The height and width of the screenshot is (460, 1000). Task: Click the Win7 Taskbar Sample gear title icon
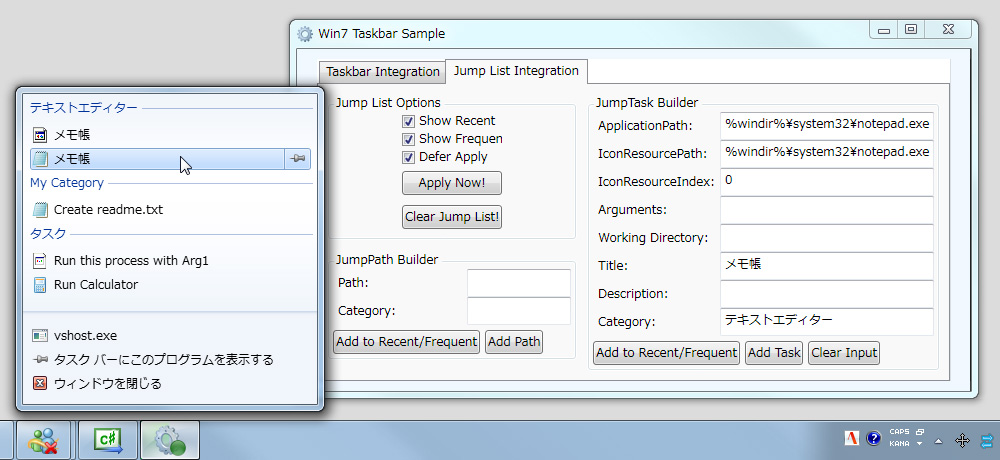(x=305, y=34)
